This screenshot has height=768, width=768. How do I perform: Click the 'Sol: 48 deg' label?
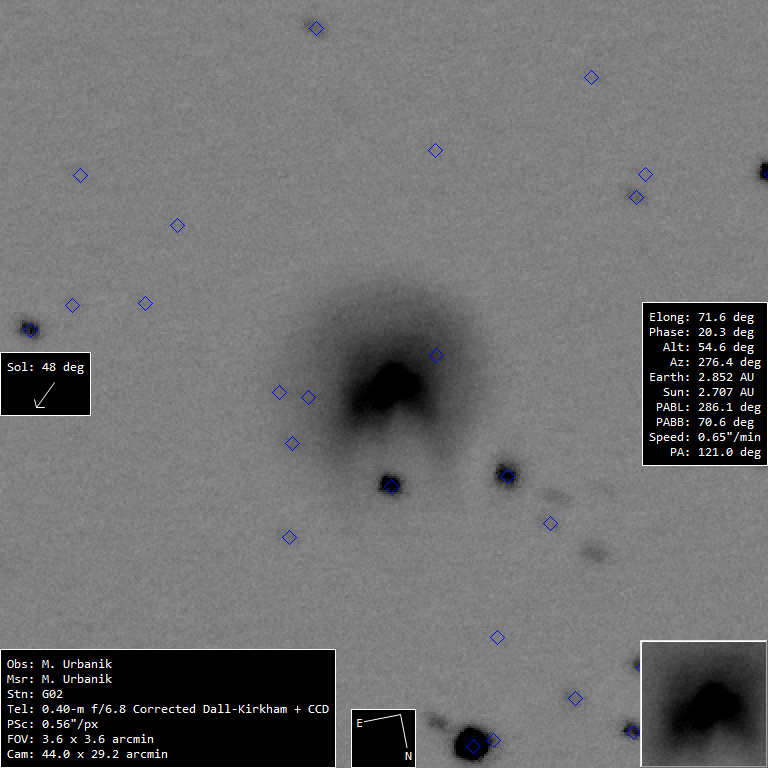click(x=46, y=367)
